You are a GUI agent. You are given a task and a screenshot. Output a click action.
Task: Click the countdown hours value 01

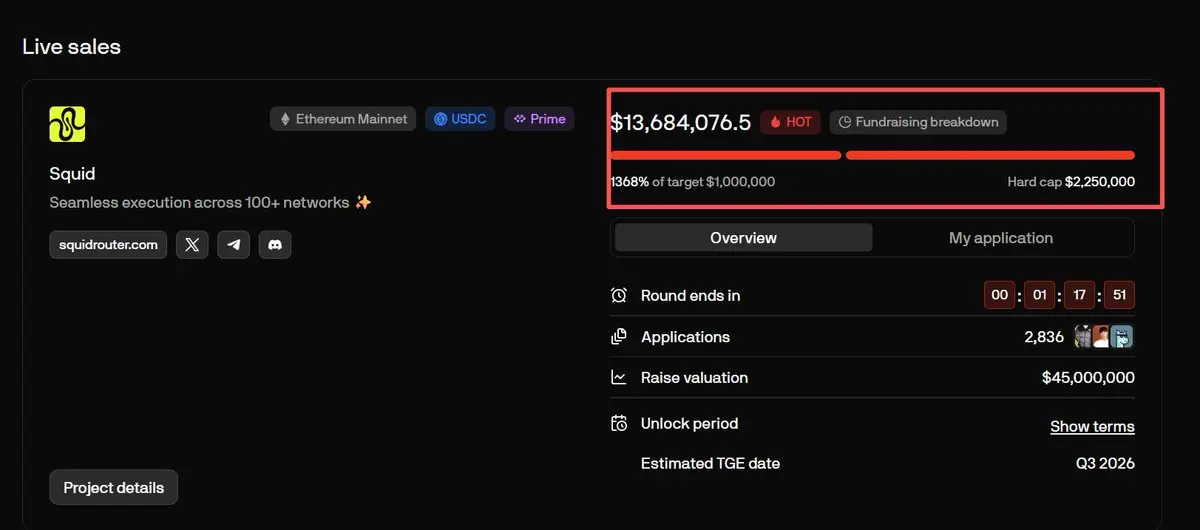click(1040, 295)
